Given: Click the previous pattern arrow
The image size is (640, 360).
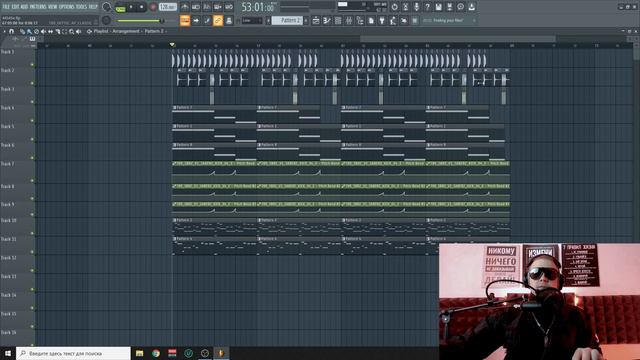Looking at the screenshot, I should (268, 20).
